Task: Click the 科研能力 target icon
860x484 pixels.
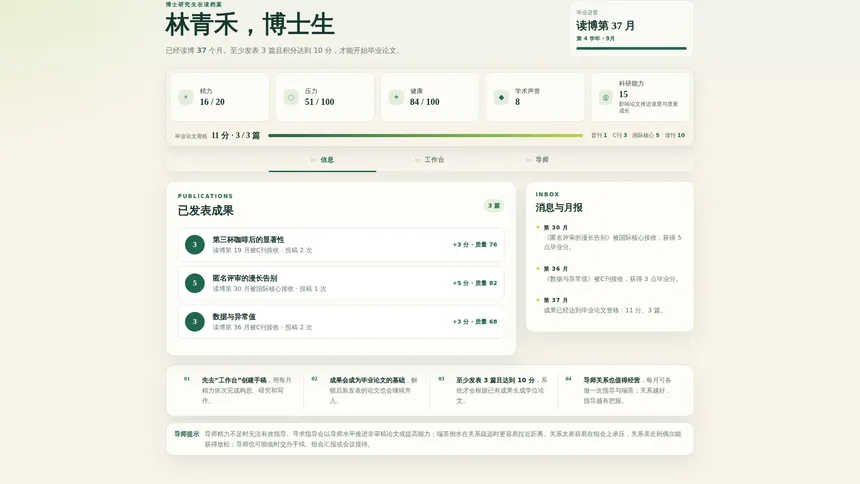Action: [606, 97]
